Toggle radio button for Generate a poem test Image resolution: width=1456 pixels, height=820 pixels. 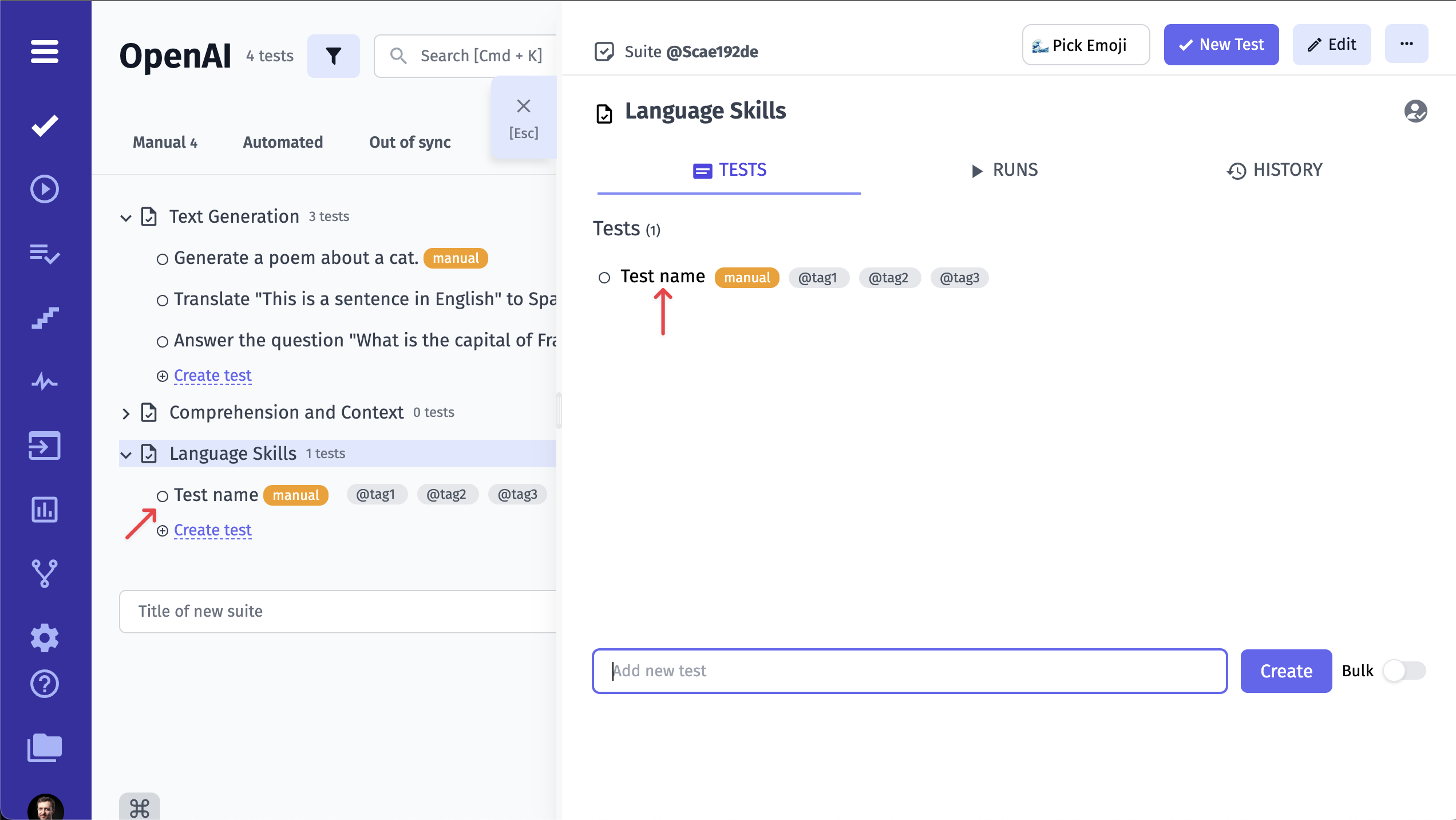click(x=162, y=259)
